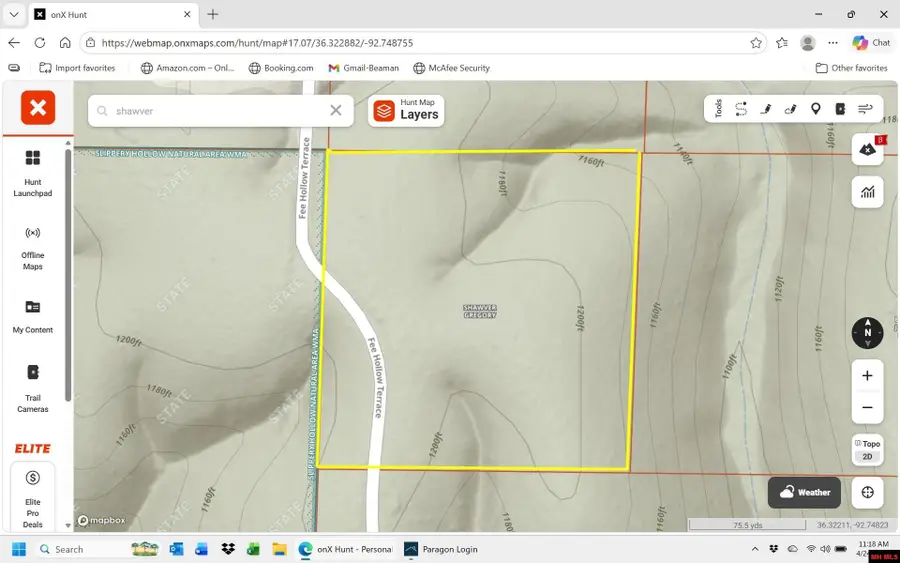The height and width of the screenshot is (563, 900).
Task: Open the browser tab list chevron
Action: (14, 15)
